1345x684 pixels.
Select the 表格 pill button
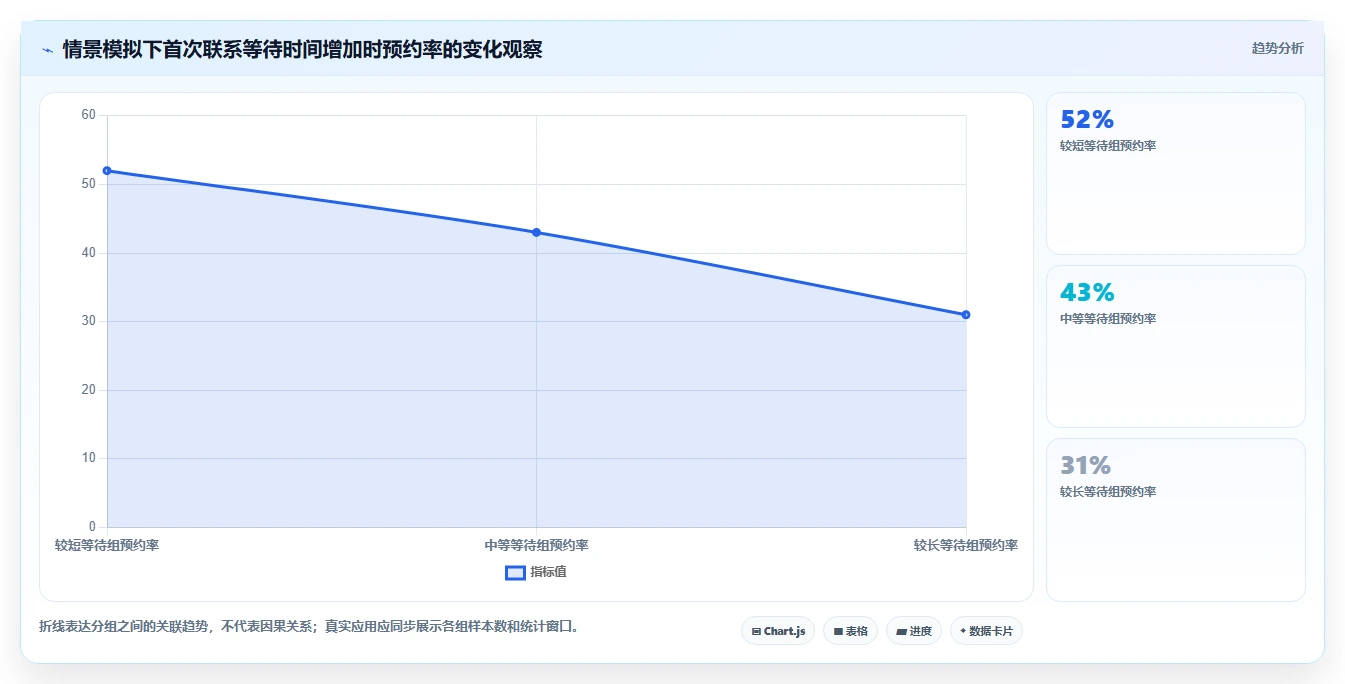click(850, 631)
